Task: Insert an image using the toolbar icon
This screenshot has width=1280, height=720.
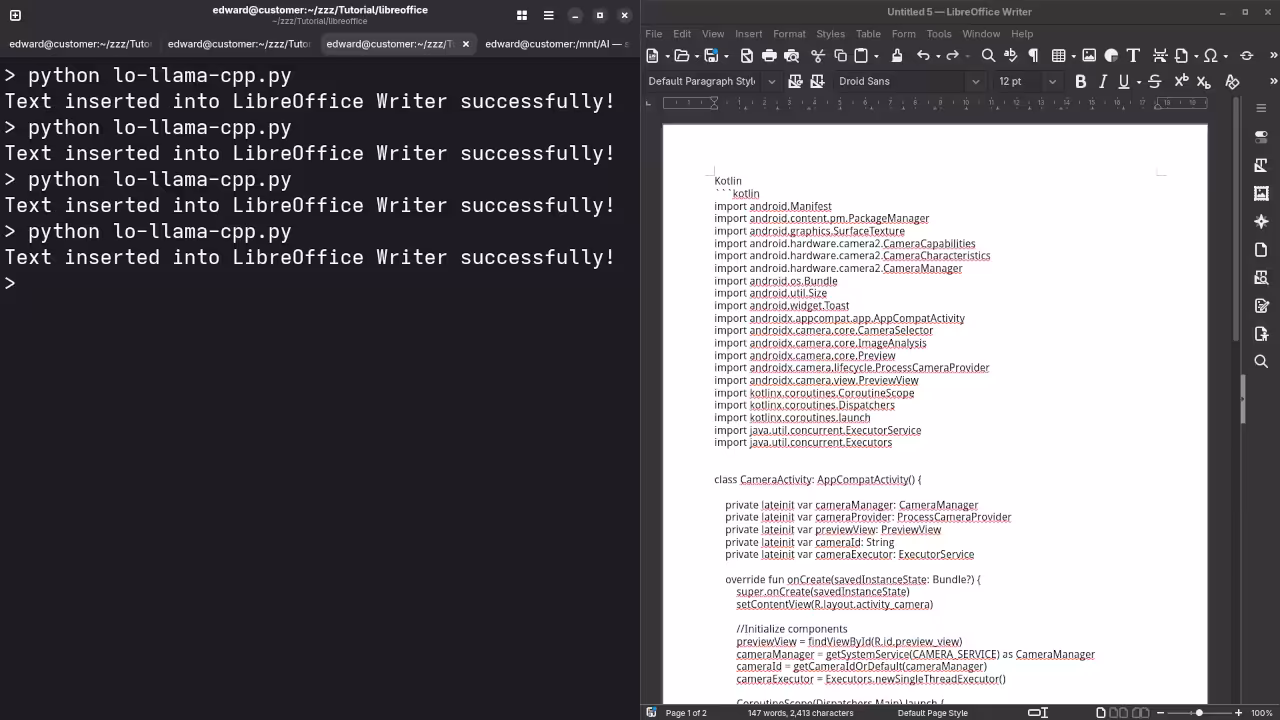Action: [x=1089, y=55]
